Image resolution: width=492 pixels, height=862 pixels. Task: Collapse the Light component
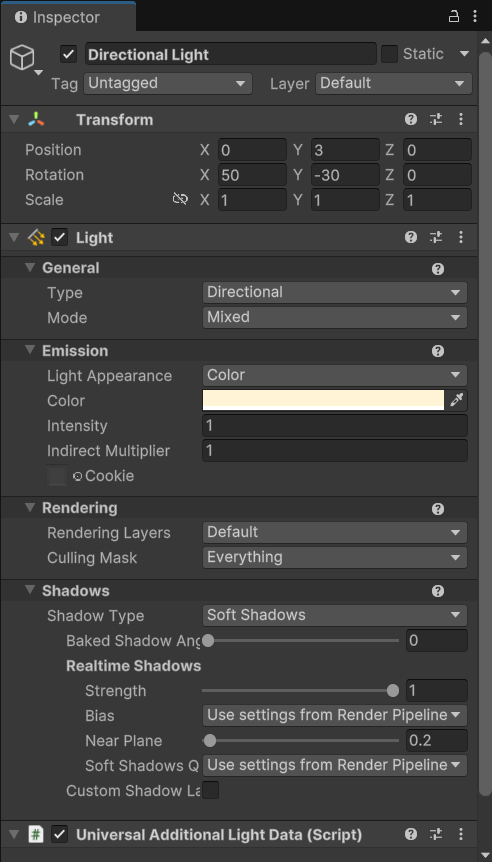coord(14,237)
